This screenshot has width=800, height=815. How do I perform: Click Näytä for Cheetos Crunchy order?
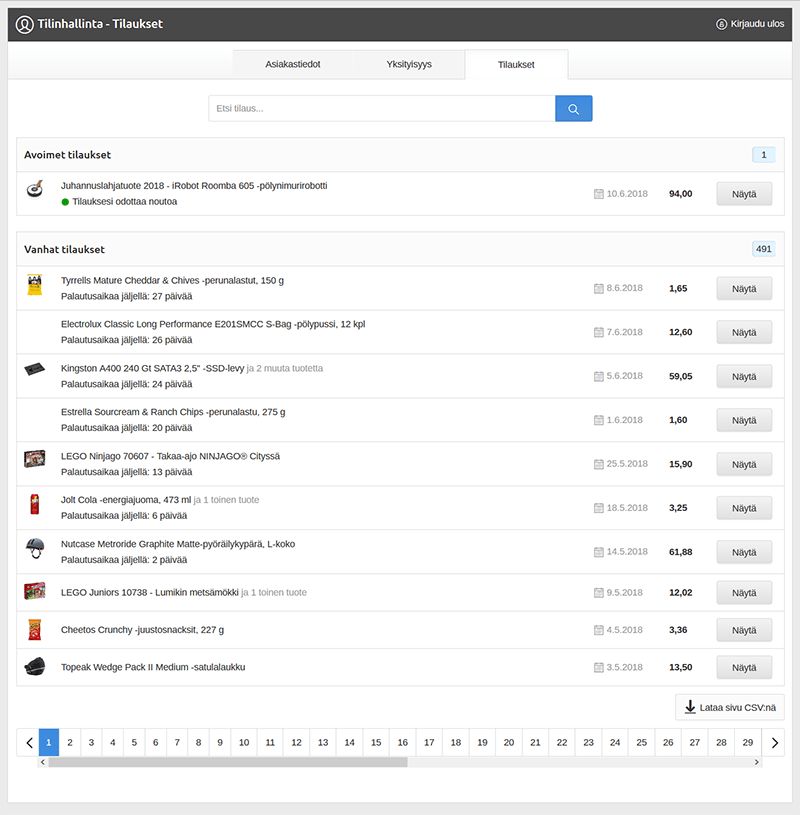click(x=744, y=630)
